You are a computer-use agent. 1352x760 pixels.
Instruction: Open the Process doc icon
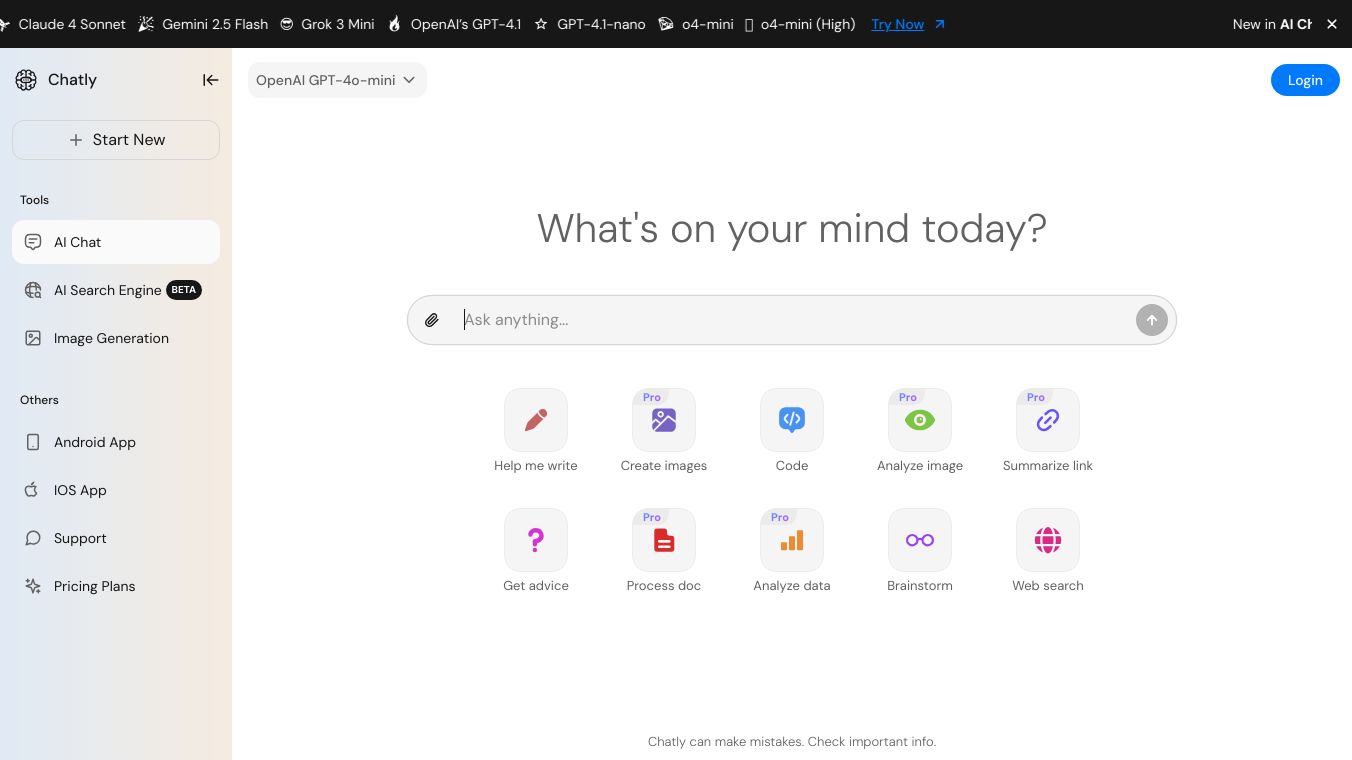(x=664, y=540)
